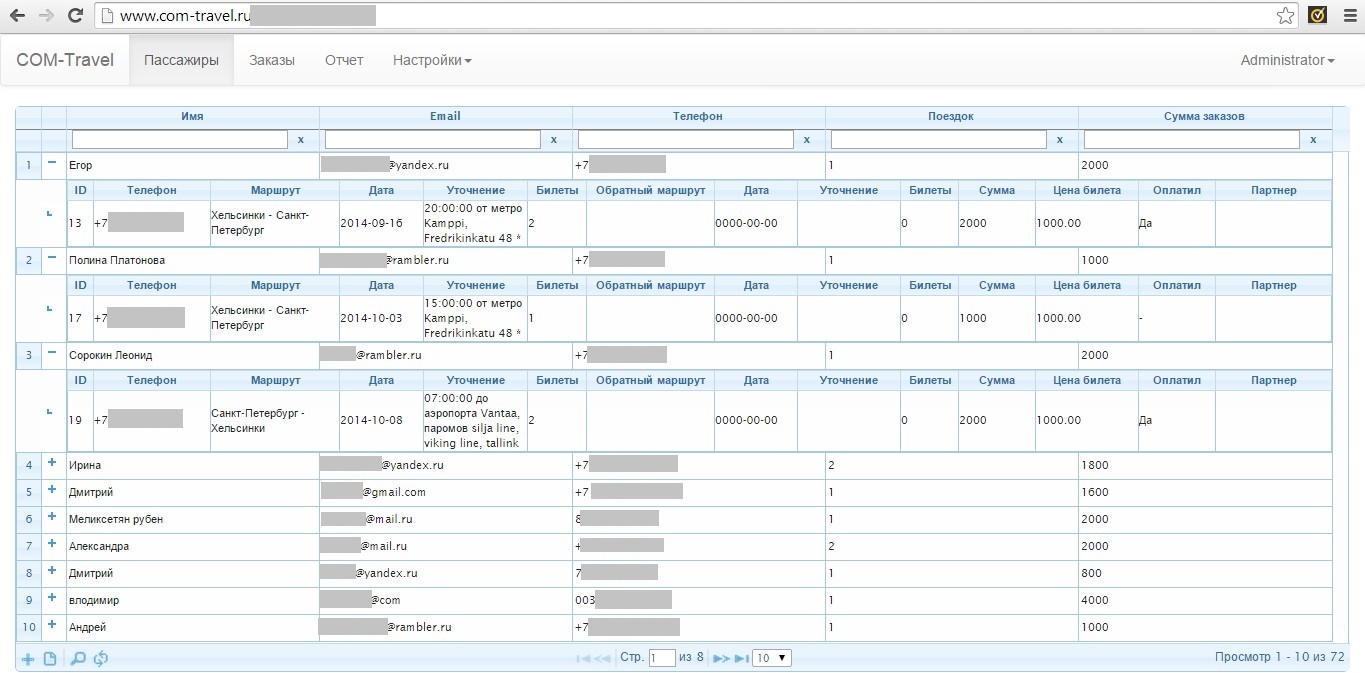1365x673 pixels.
Task: Click the browser forward arrow
Action: click(46, 15)
